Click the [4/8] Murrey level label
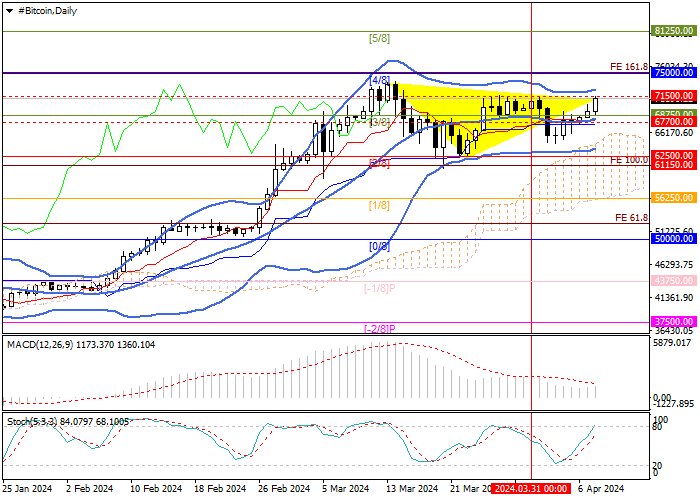Viewport: 700px width, 500px height. pos(379,80)
